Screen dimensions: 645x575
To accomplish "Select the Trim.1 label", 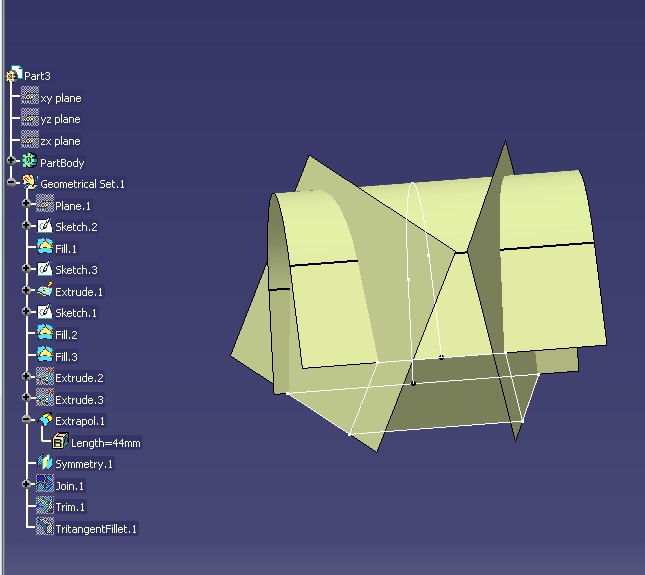I will tap(70, 507).
